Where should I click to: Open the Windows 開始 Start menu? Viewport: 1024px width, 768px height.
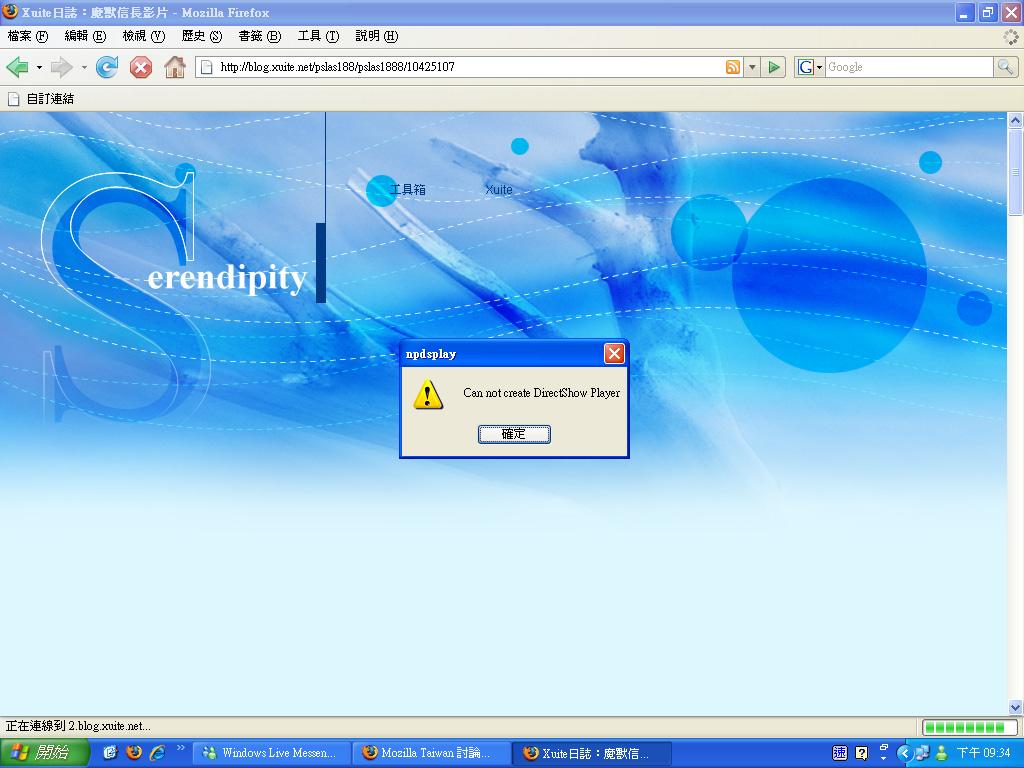(x=43, y=753)
